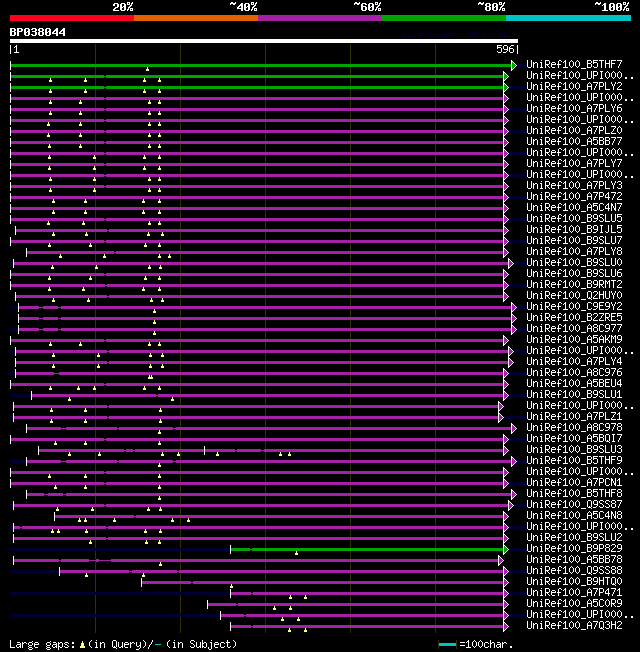Select UniRef100_B9SLU5 in the hit list
This screenshot has width=640, height=652.
click(x=574, y=218)
